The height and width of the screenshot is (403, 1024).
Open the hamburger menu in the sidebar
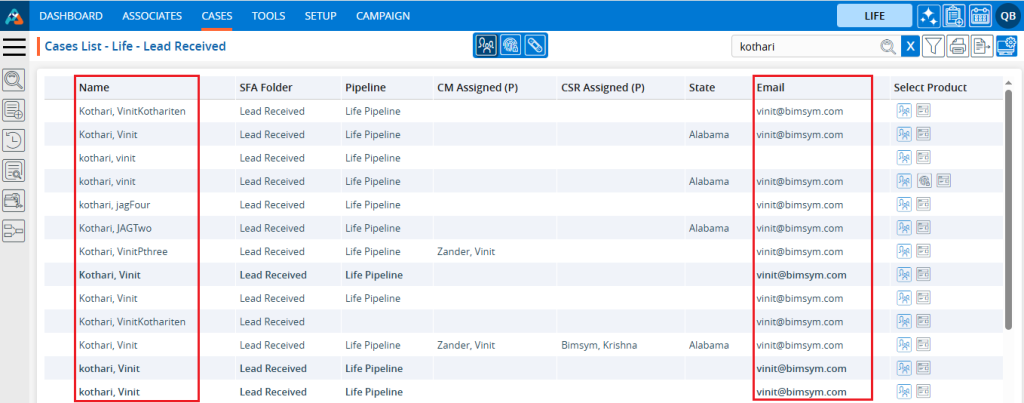pos(15,47)
